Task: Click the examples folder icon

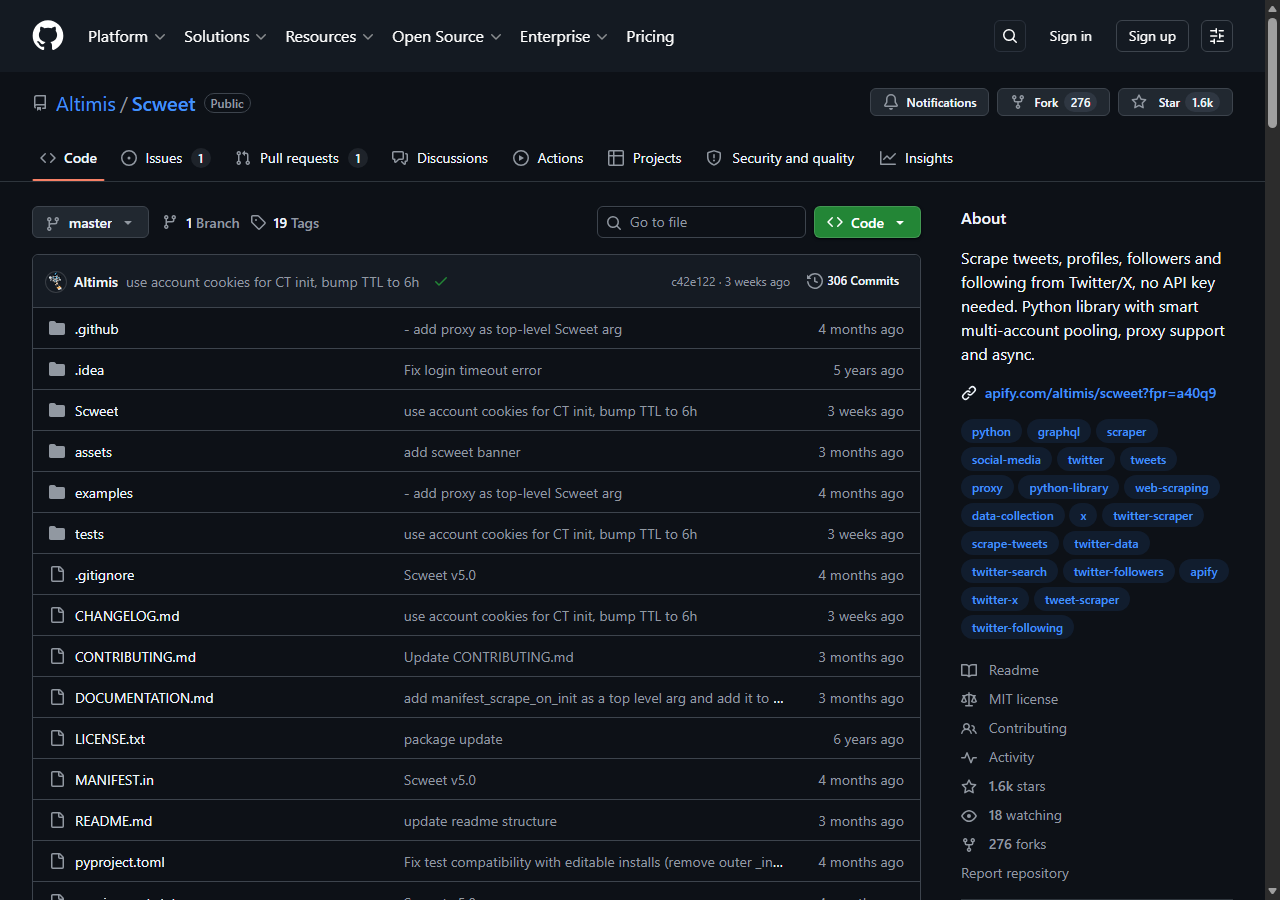Action: pos(57,493)
